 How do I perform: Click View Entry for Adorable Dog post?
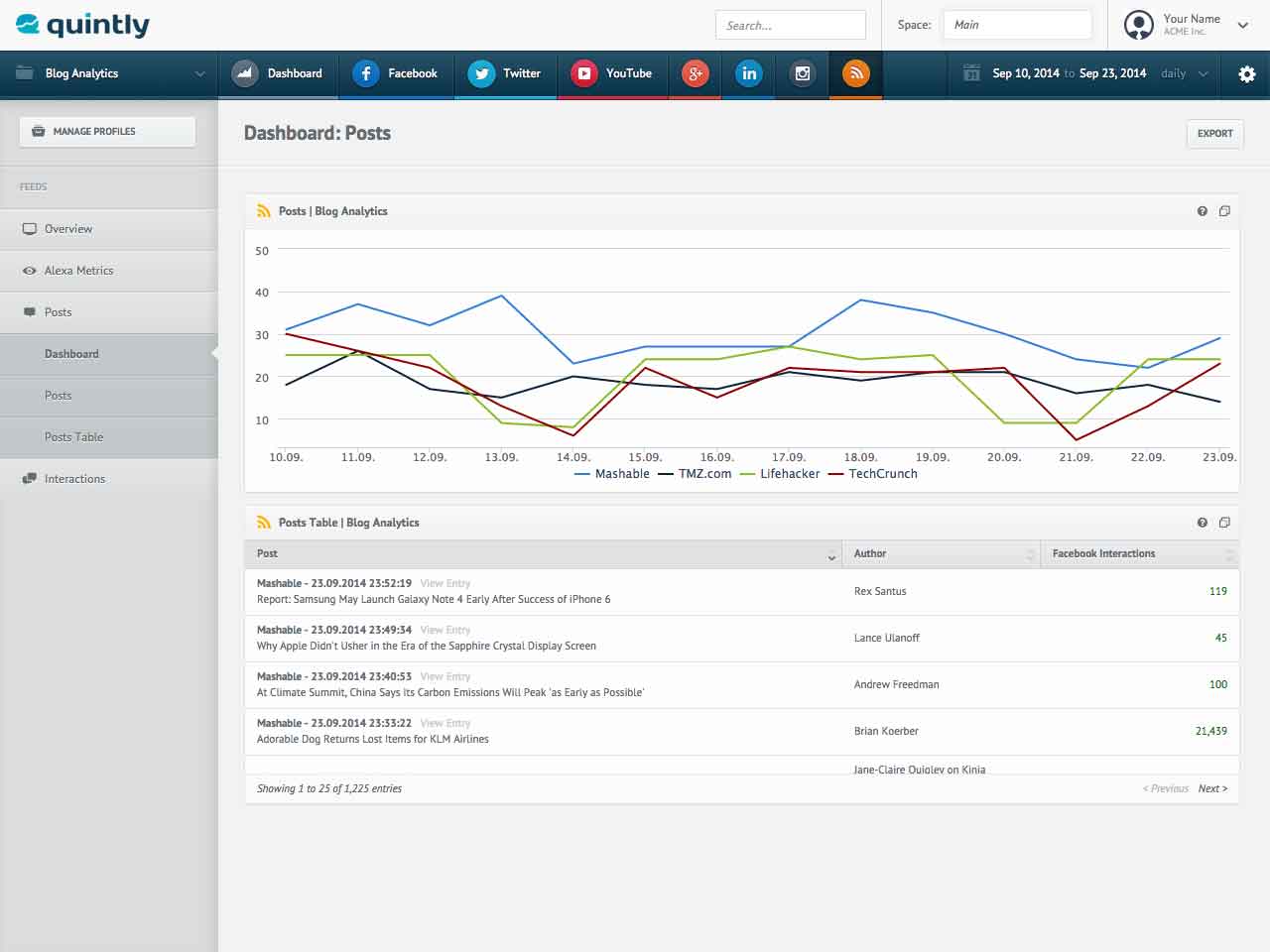(445, 723)
